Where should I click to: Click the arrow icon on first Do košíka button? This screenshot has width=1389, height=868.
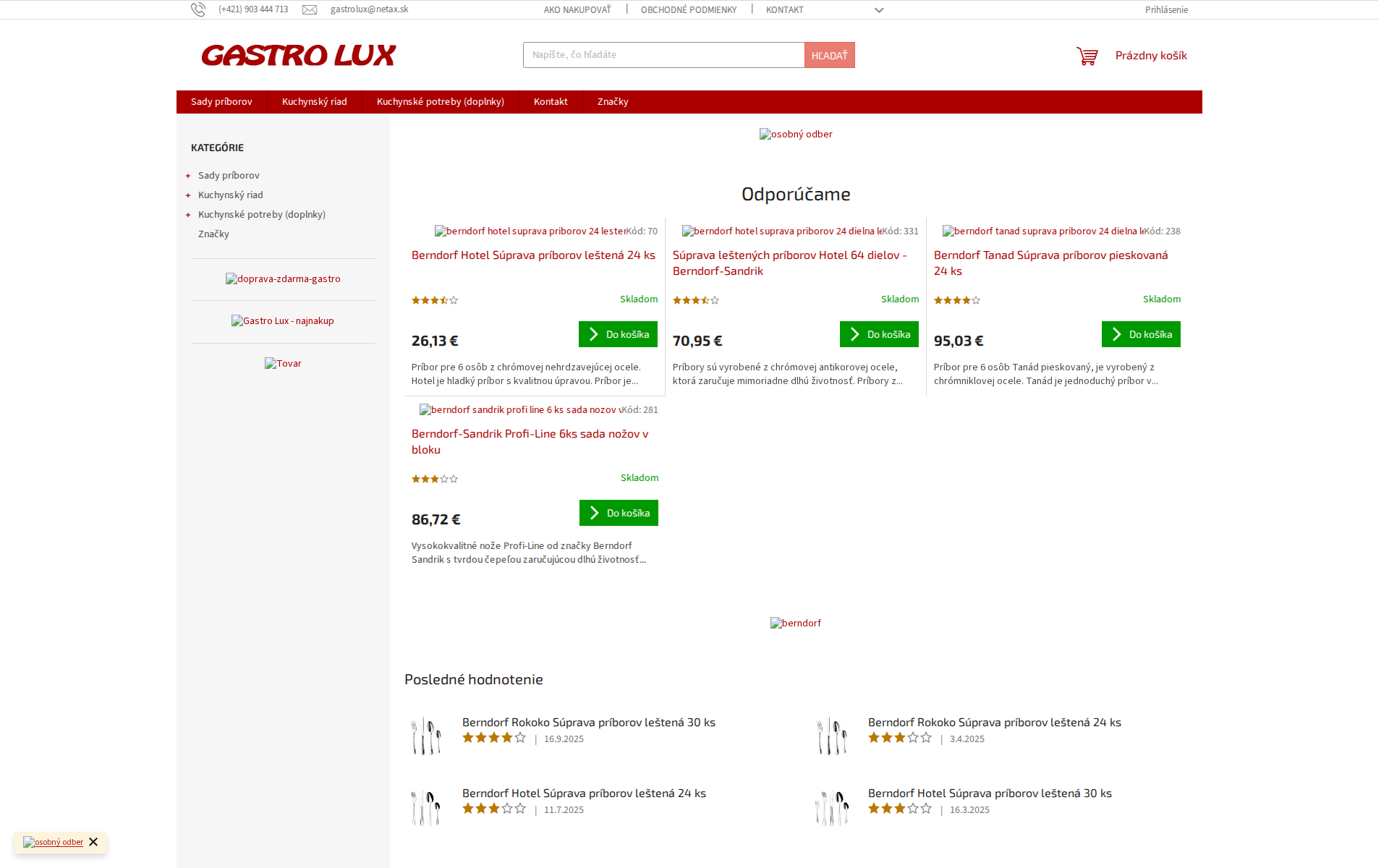coord(593,334)
